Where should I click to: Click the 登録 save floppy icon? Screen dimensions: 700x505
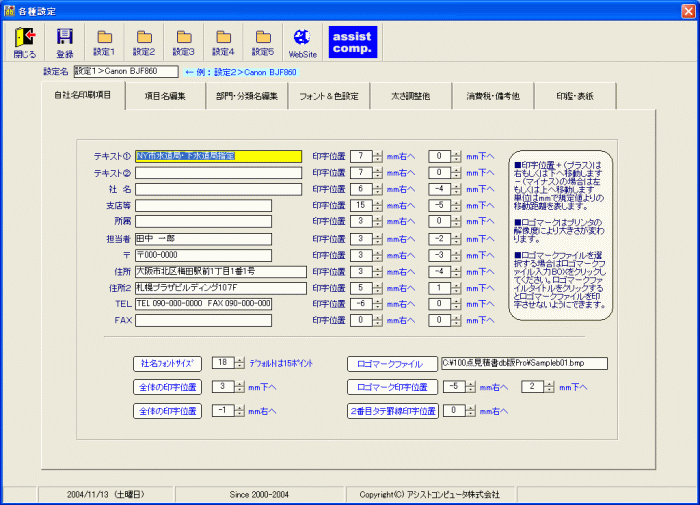(65, 42)
